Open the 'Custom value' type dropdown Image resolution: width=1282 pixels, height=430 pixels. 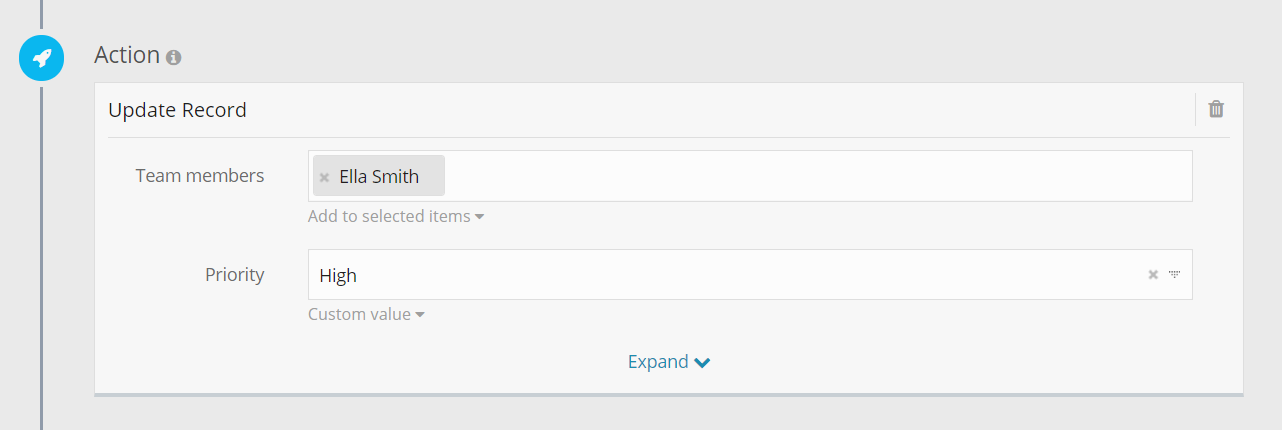coord(360,314)
